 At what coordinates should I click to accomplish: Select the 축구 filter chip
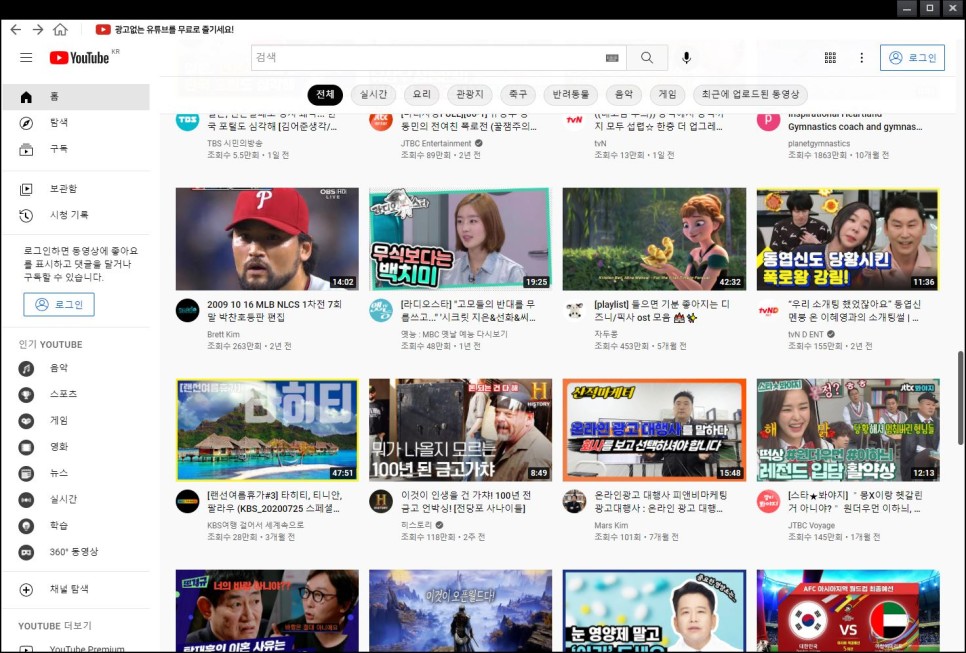point(518,94)
